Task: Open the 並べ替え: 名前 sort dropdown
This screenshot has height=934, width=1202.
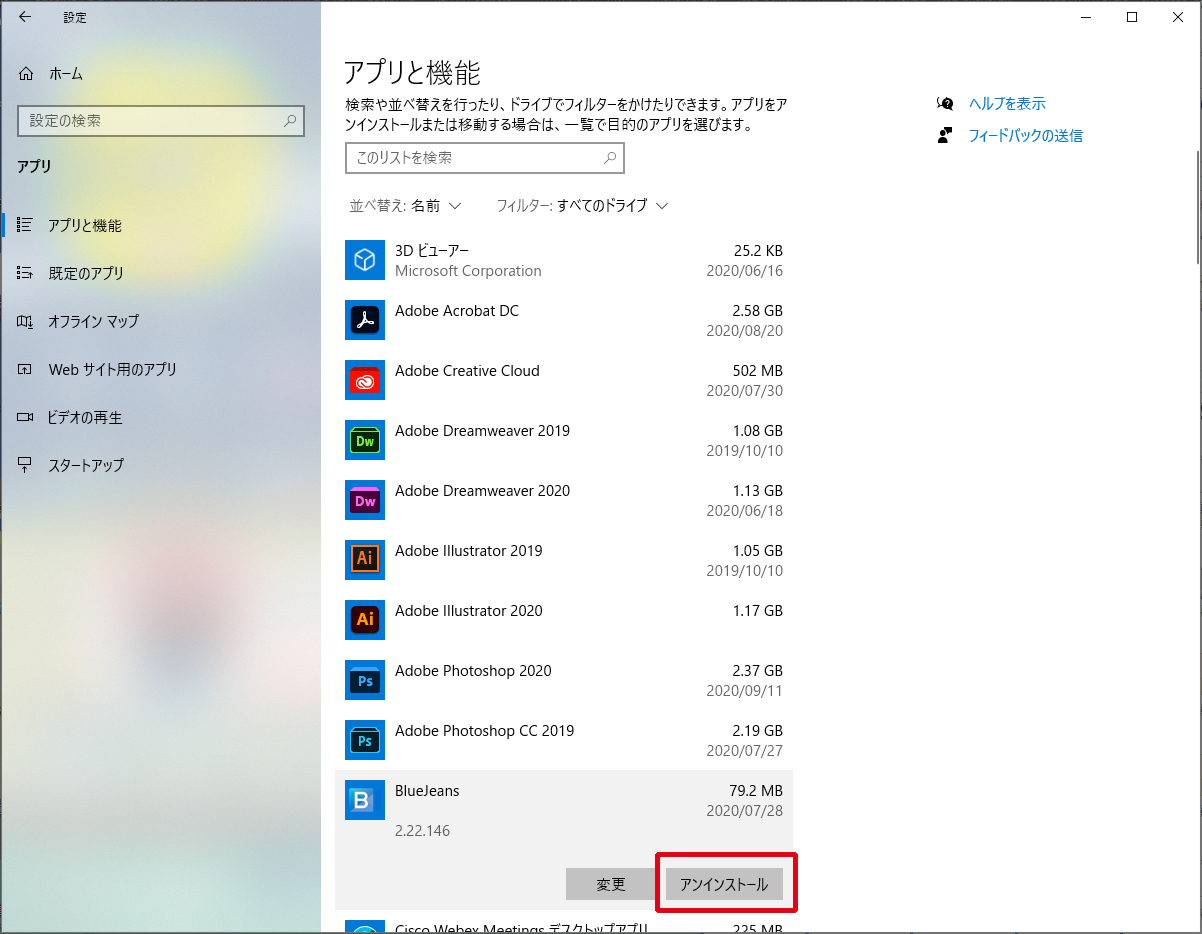Action: pyautogui.click(x=405, y=206)
